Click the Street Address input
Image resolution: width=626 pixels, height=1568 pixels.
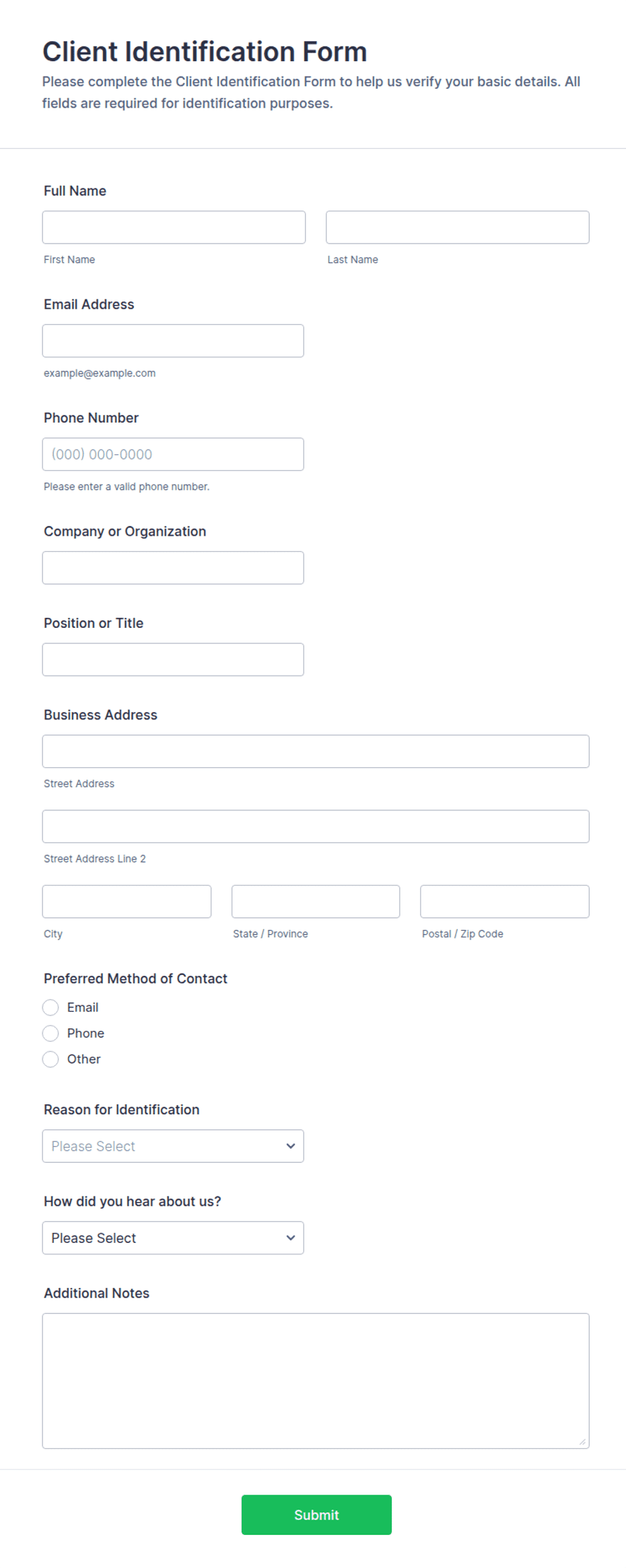click(x=316, y=751)
